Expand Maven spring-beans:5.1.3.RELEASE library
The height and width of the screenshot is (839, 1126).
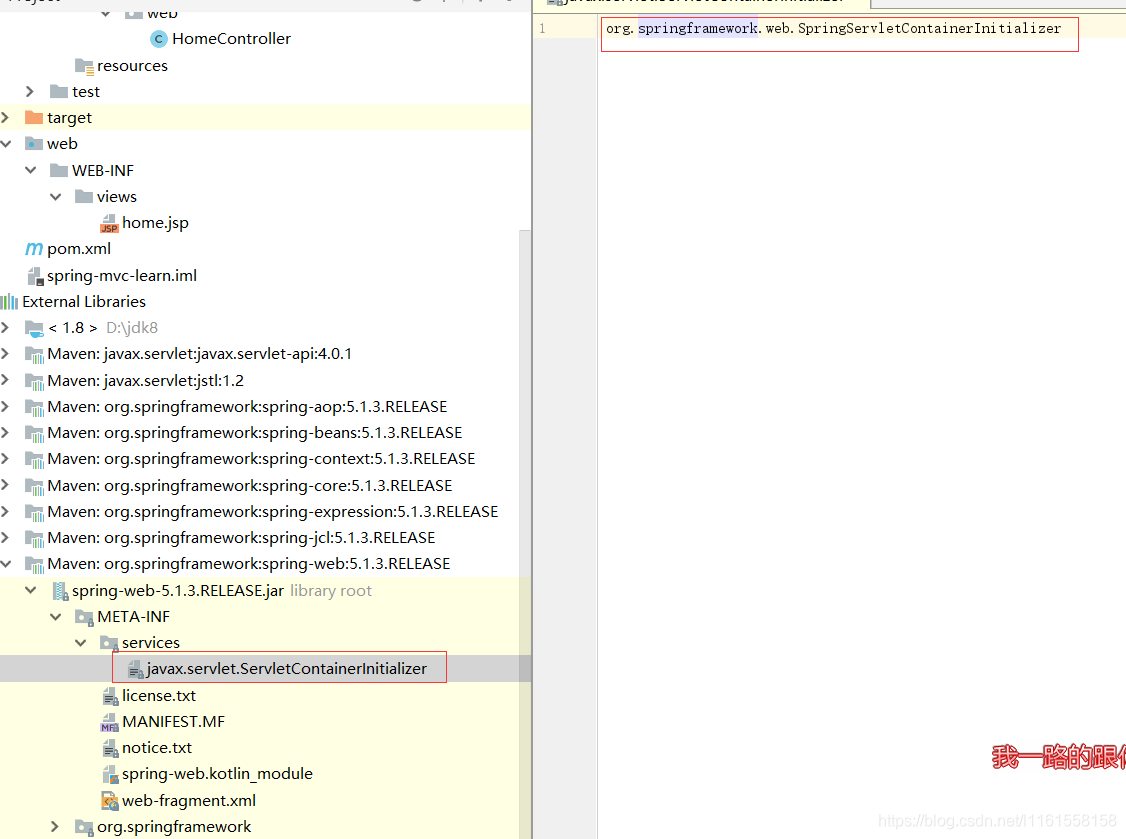5,432
